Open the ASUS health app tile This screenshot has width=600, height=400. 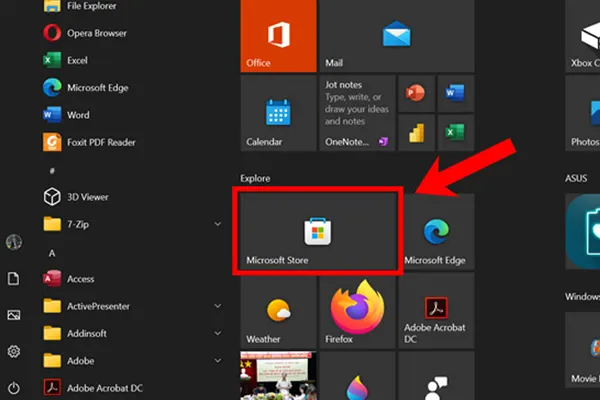point(583,231)
